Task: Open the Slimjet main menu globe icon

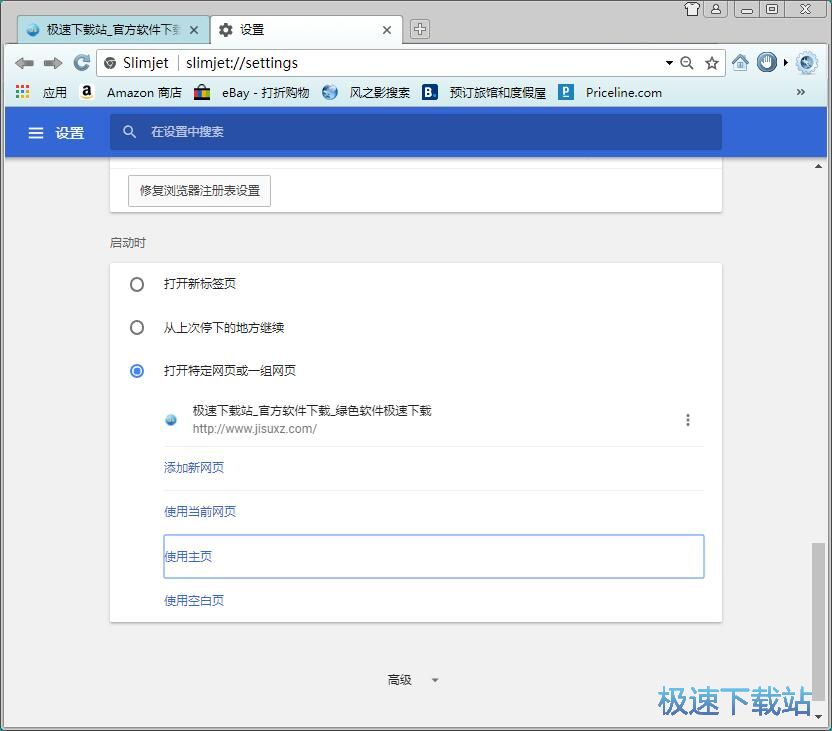Action: [x=807, y=63]
